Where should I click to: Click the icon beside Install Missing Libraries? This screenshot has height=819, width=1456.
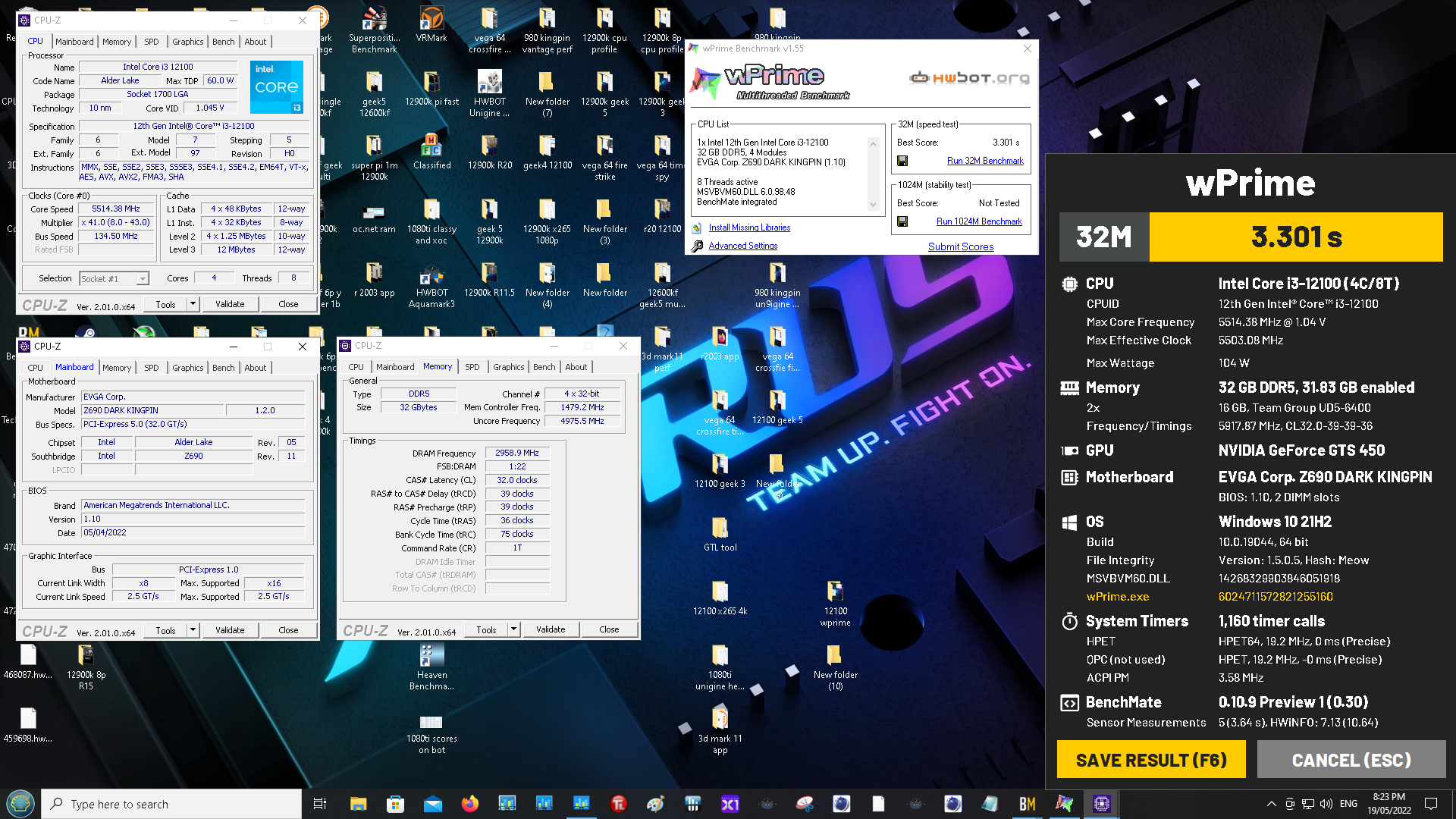[697, 227]
